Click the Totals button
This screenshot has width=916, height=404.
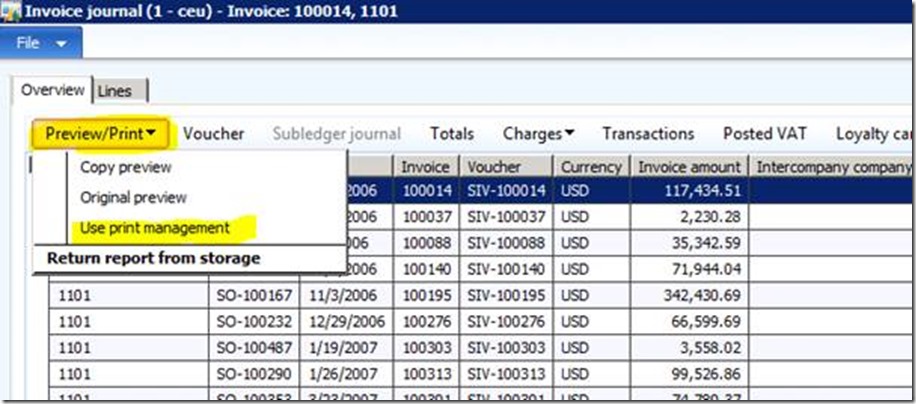pos(452,133)
